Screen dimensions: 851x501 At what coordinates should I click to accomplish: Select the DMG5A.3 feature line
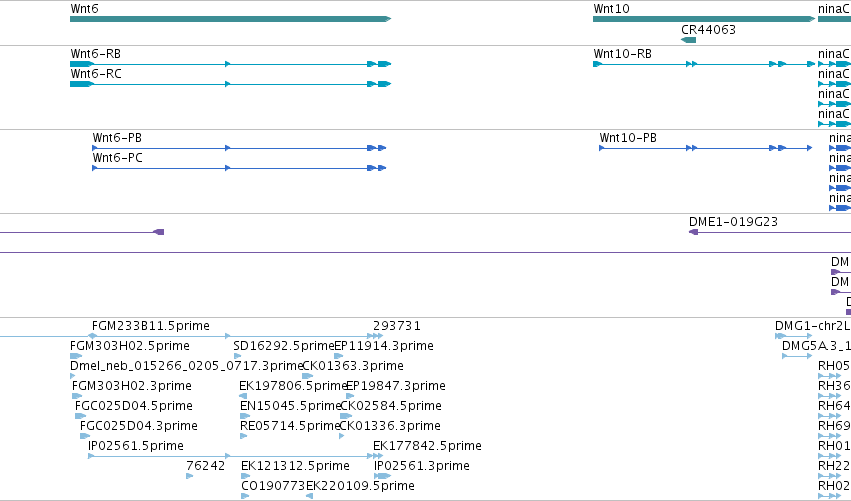pyautogui.click(x=797, y=356)
